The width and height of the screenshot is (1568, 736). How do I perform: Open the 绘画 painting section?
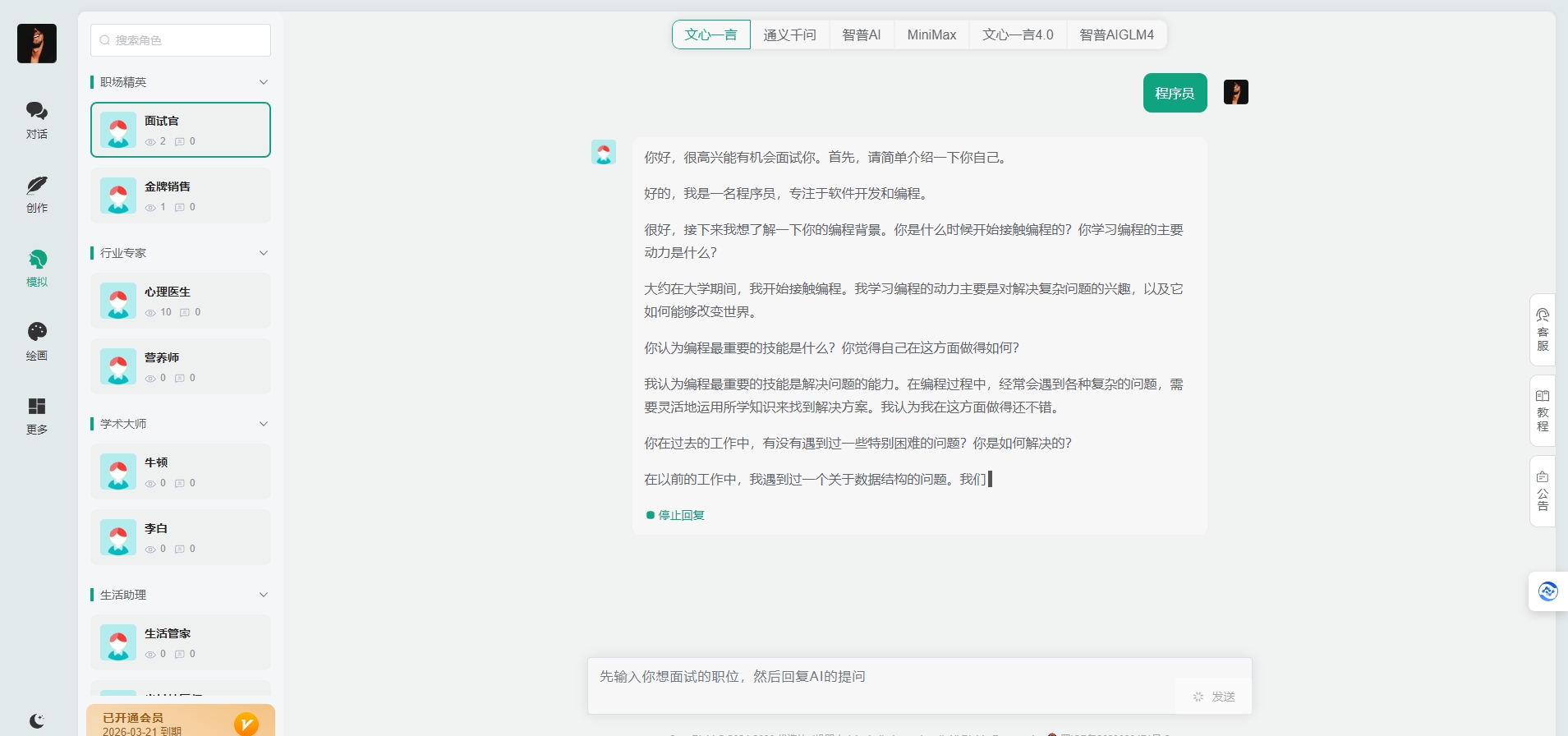tap(37, 342)
